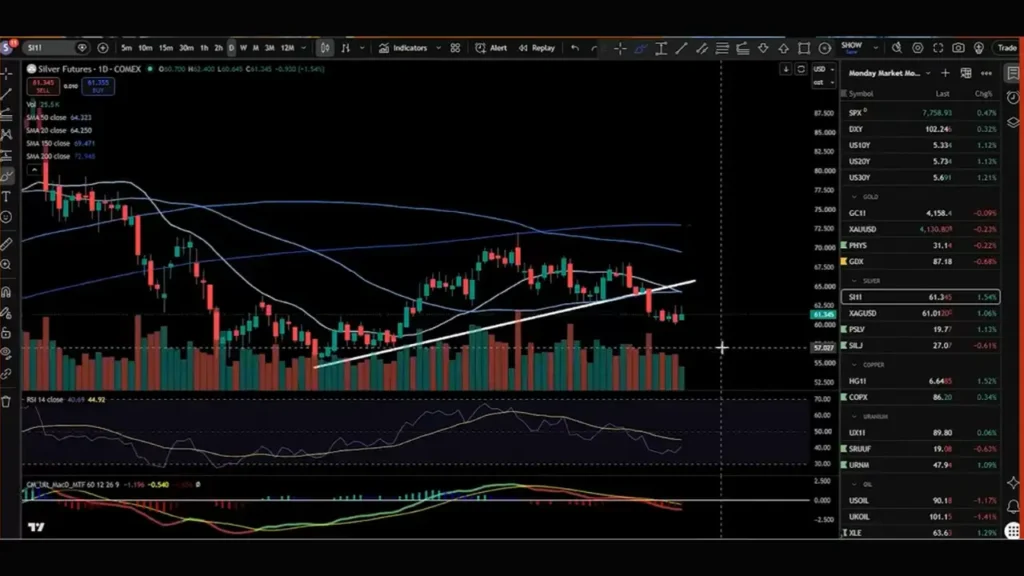This screenshot has height=576, width=1024.
Task: Expand the Monday Market watchlist dropdown
Action: click(928, 73)
